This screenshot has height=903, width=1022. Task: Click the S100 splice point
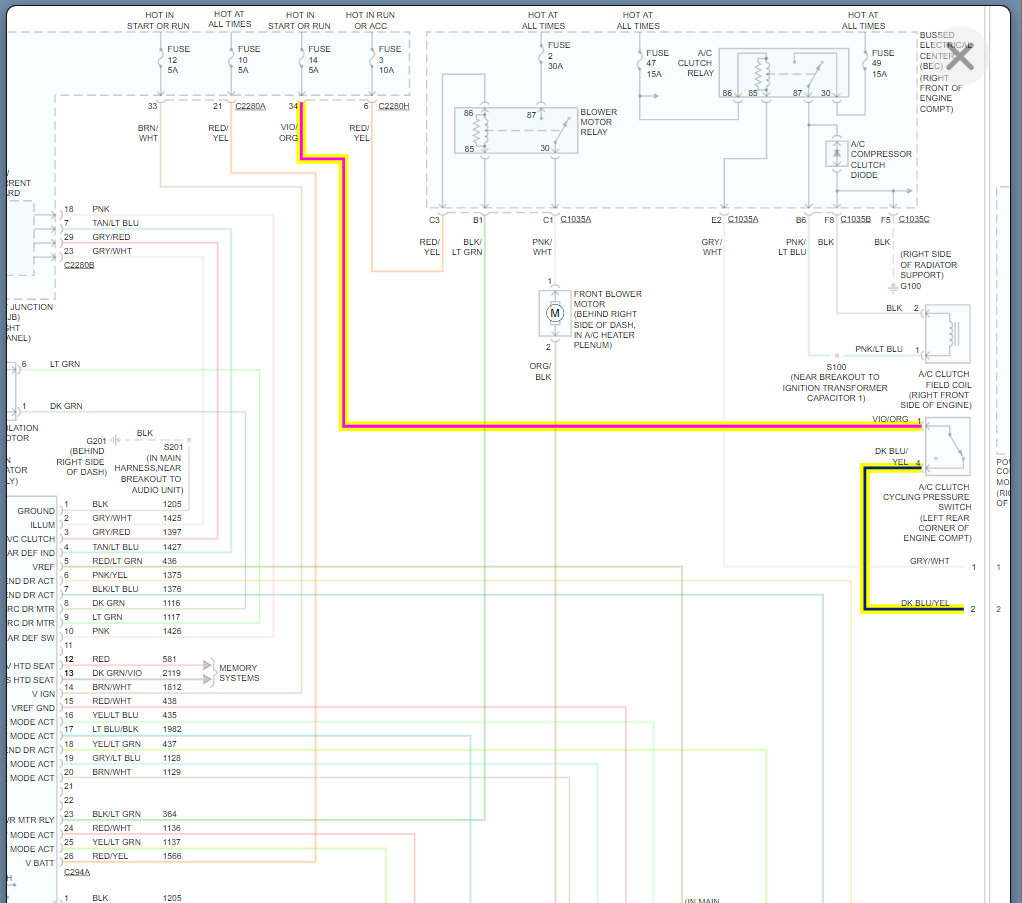coord(837,356)
